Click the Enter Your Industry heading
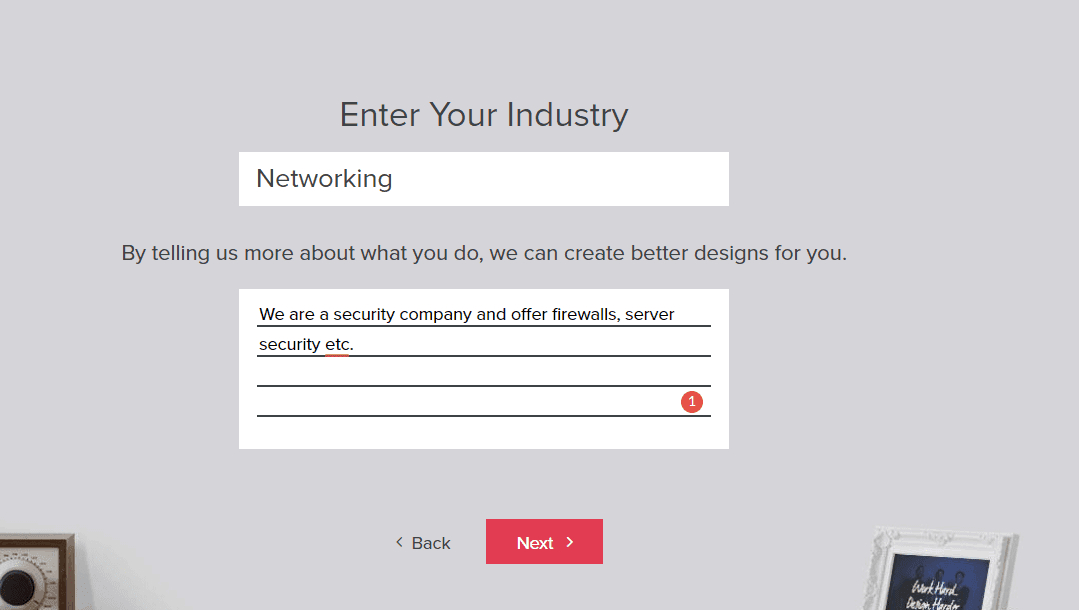The height and width of the screenshot is (610, 1079). 484,115
